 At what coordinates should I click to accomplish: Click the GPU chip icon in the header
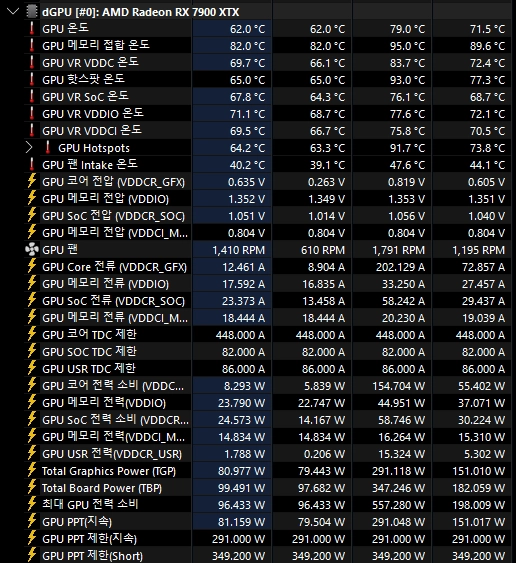[32, 11]
